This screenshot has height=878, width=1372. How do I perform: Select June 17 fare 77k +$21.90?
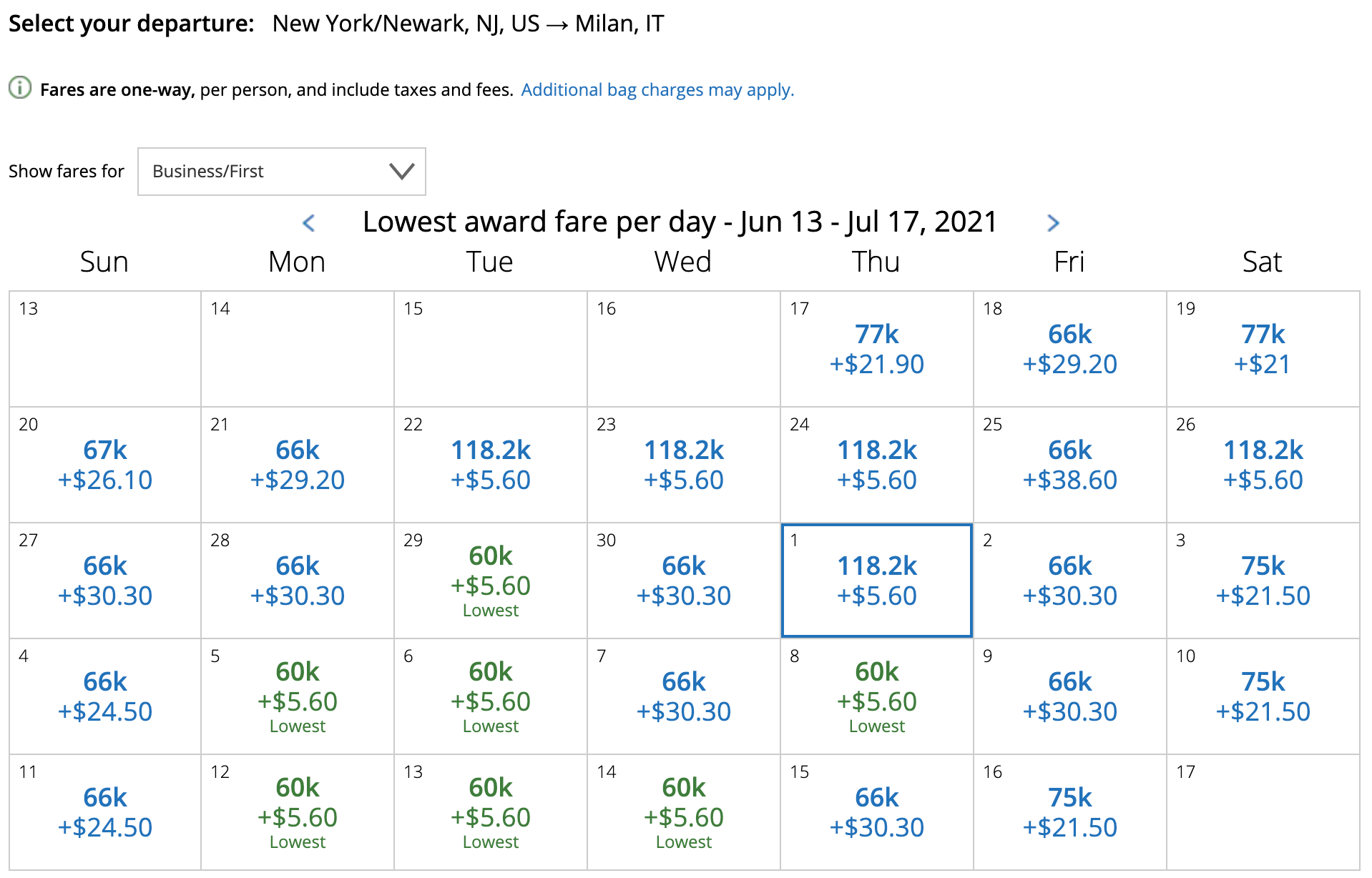(x=876, y=350)
